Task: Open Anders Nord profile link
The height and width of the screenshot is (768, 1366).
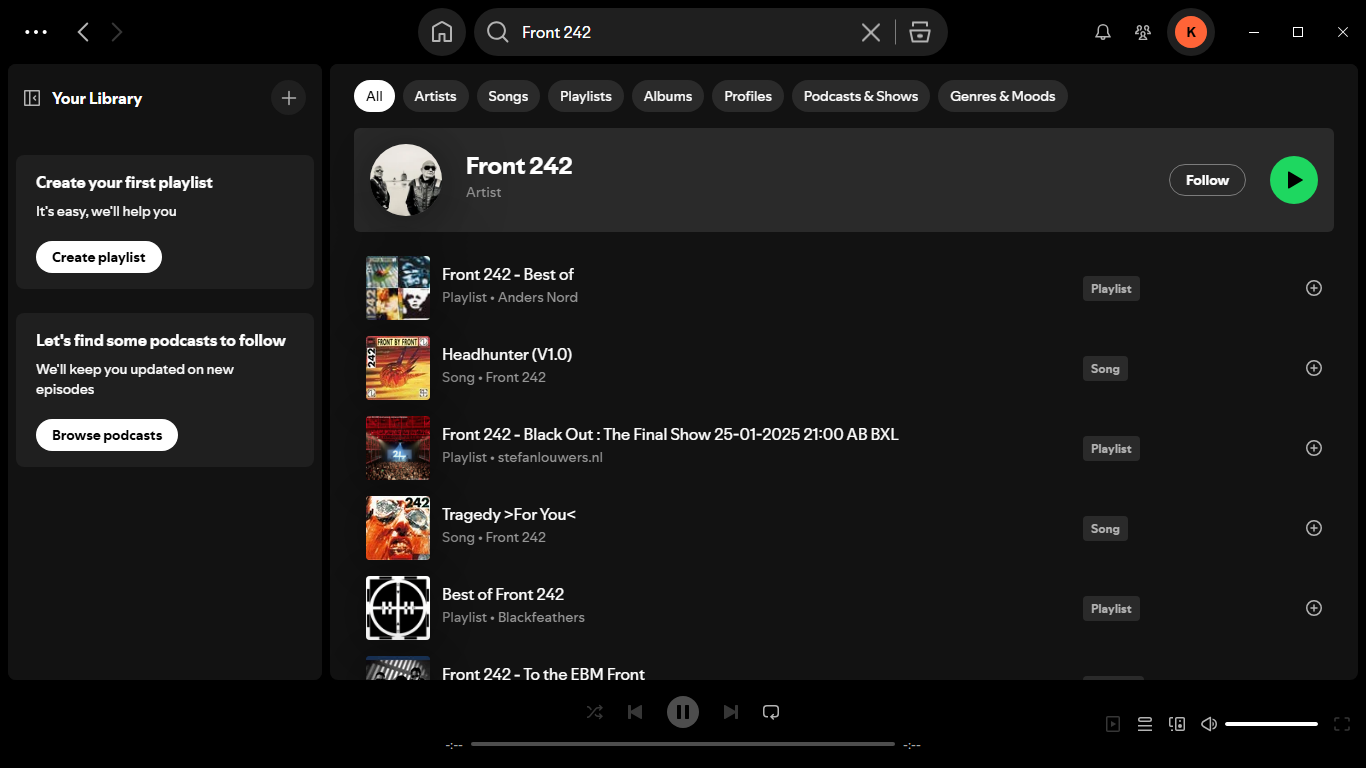Action: pyautogui.click(x=538, y=297)
